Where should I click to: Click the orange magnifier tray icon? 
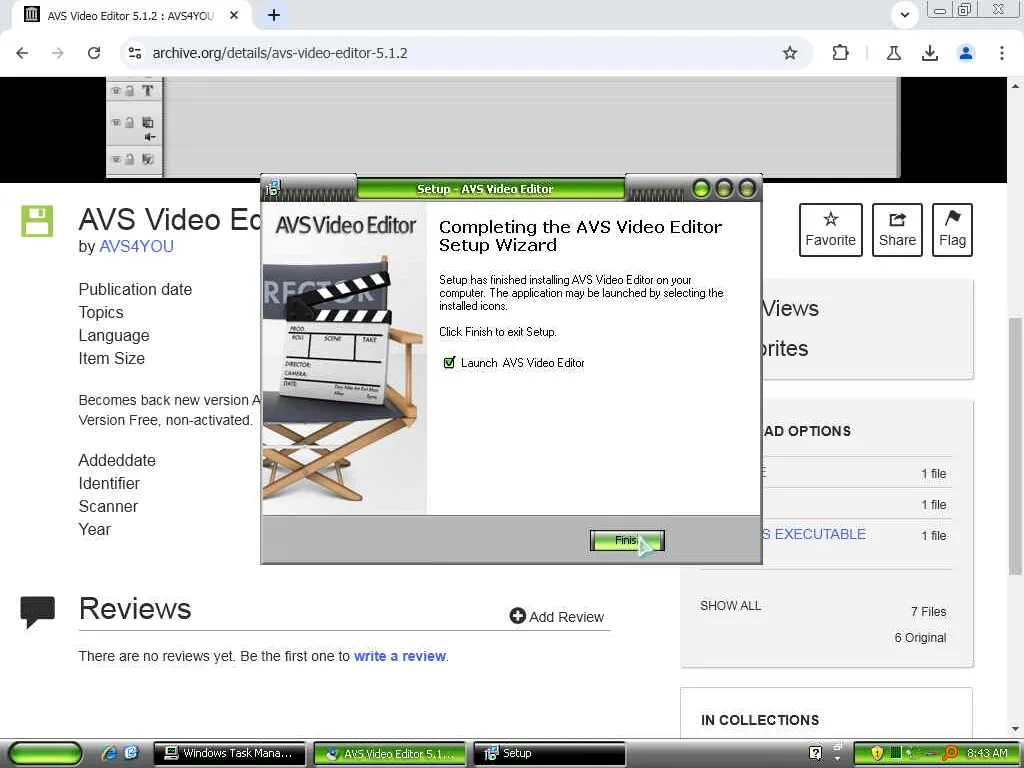(x=950, y=753)
